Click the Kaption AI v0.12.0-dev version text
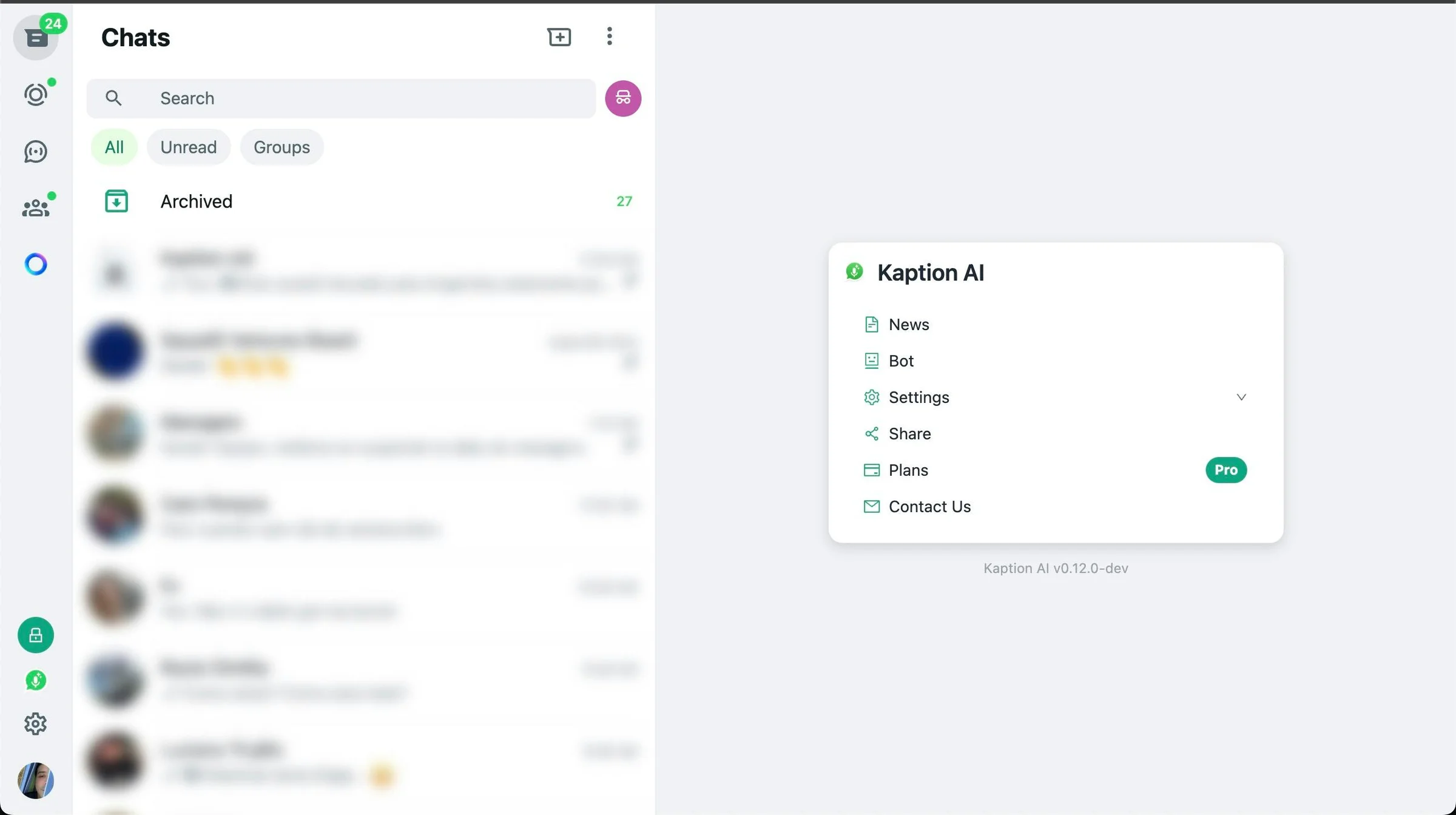1456x815 pixels. point(1056,568)
